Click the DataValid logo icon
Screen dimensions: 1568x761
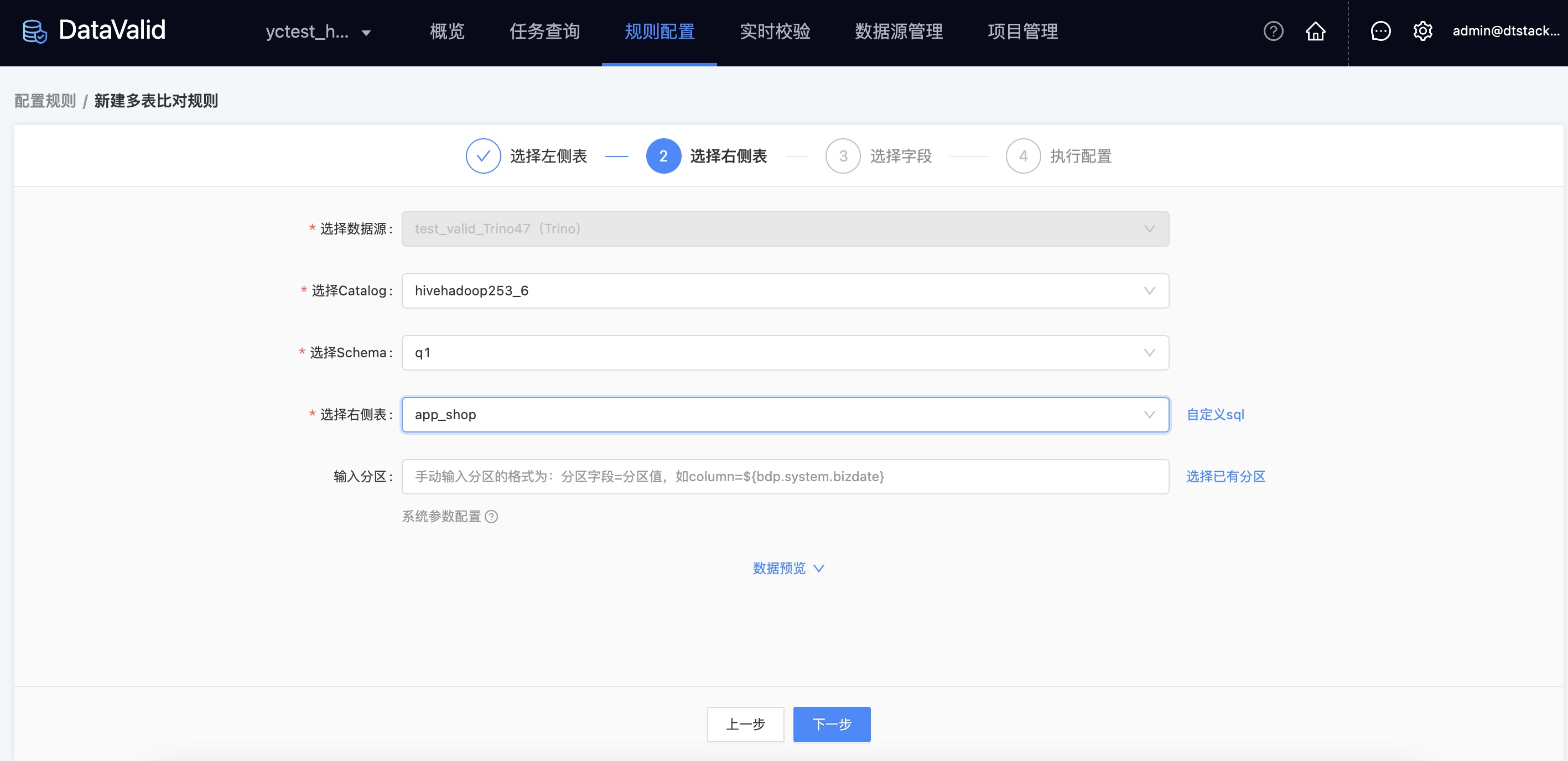tap(35, 31)
